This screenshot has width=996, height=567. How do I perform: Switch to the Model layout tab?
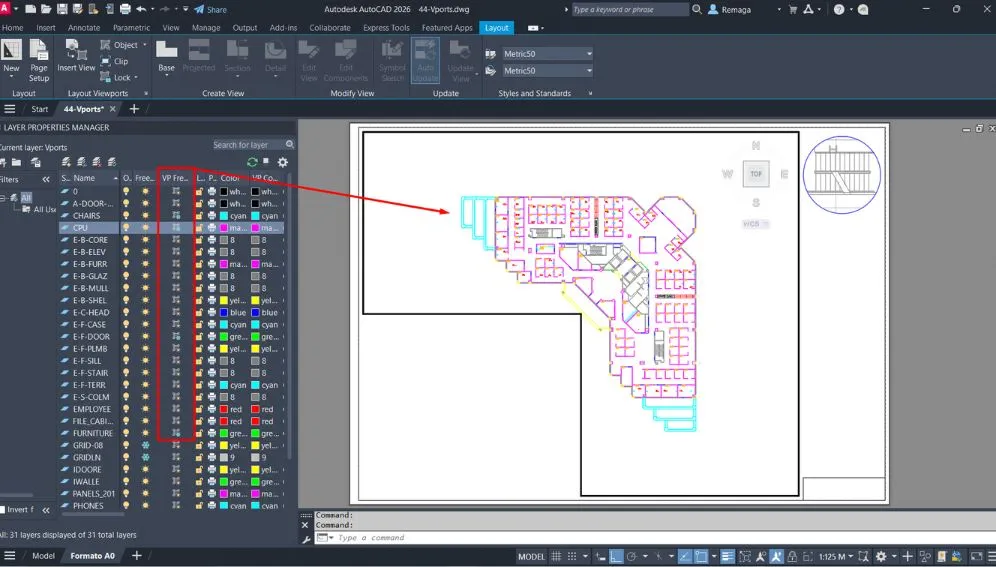pos(43,556)
